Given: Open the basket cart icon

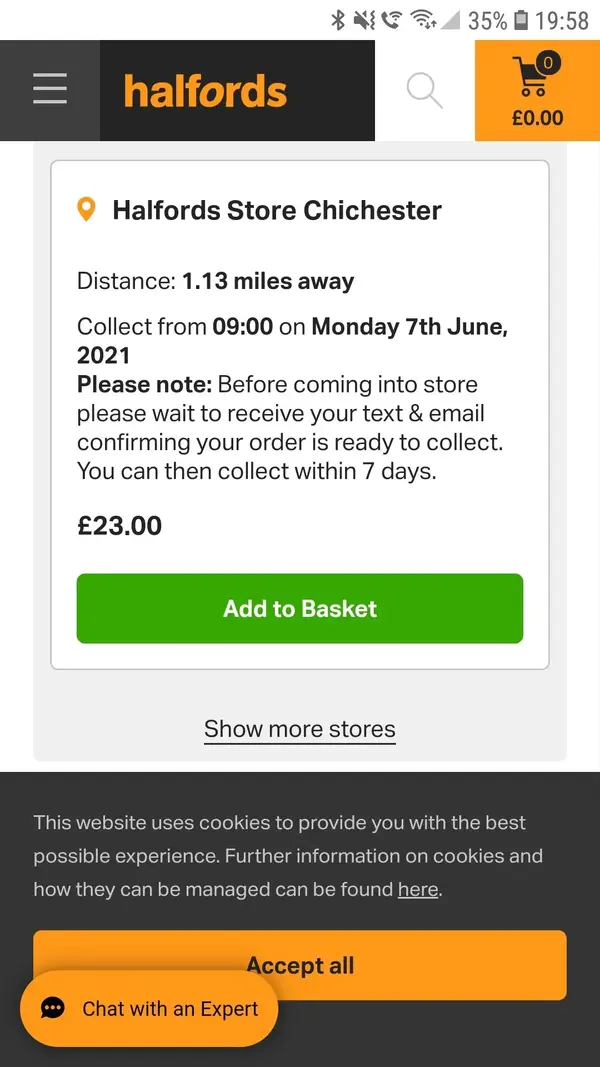Looking at the screenshot, I should click(533, 77).
